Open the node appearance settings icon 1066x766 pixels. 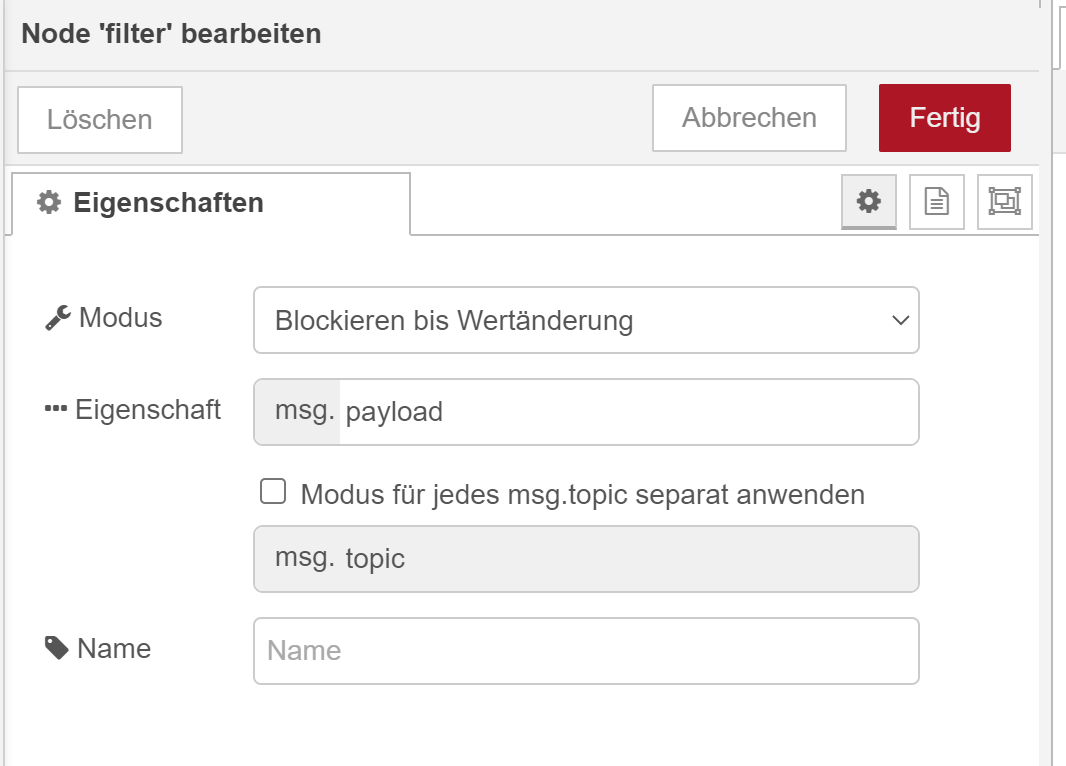pyautogui.click(x=1004, y=202)
